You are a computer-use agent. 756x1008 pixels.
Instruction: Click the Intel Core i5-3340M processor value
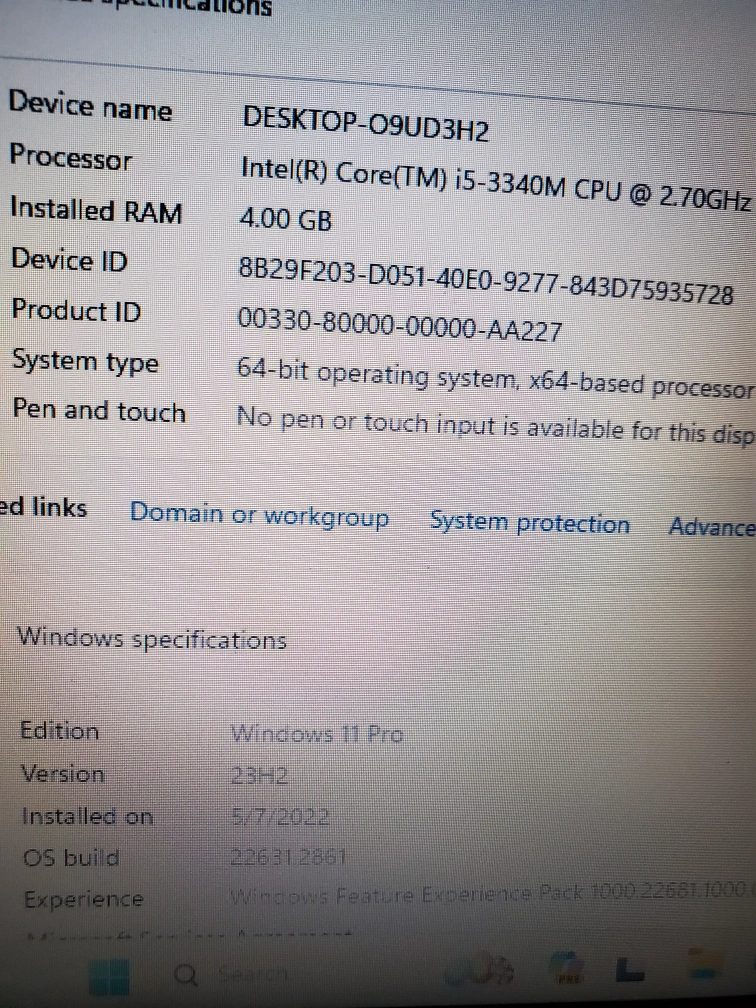click(x=495, y=184)
